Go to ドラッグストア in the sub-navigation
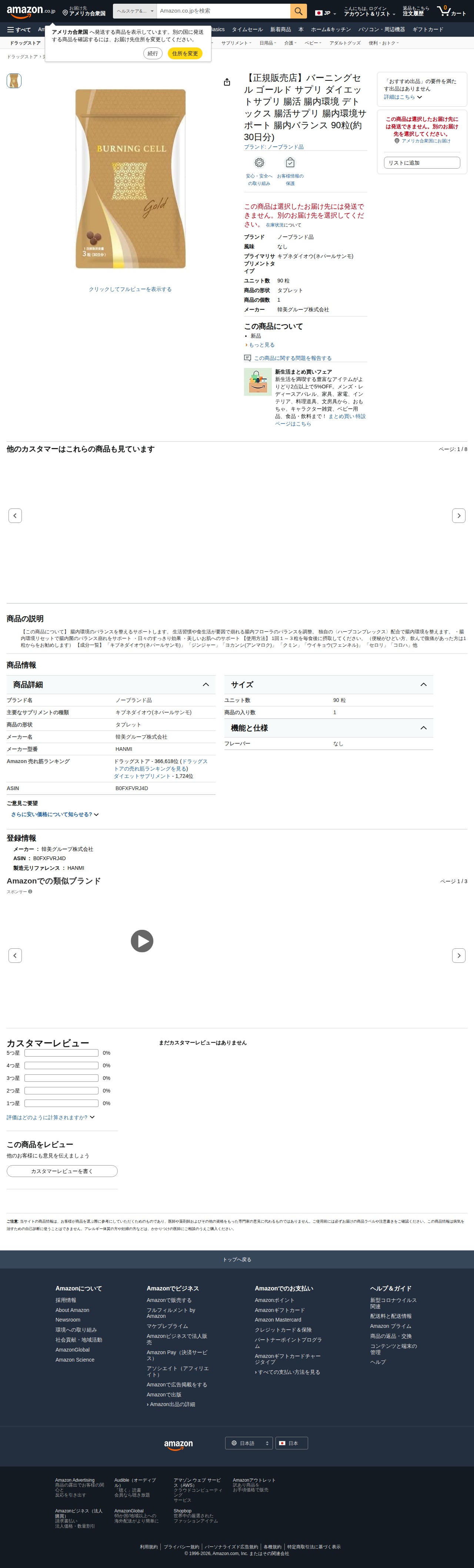474x1568 pixels. pyautogui.click(x=26, y=43)
